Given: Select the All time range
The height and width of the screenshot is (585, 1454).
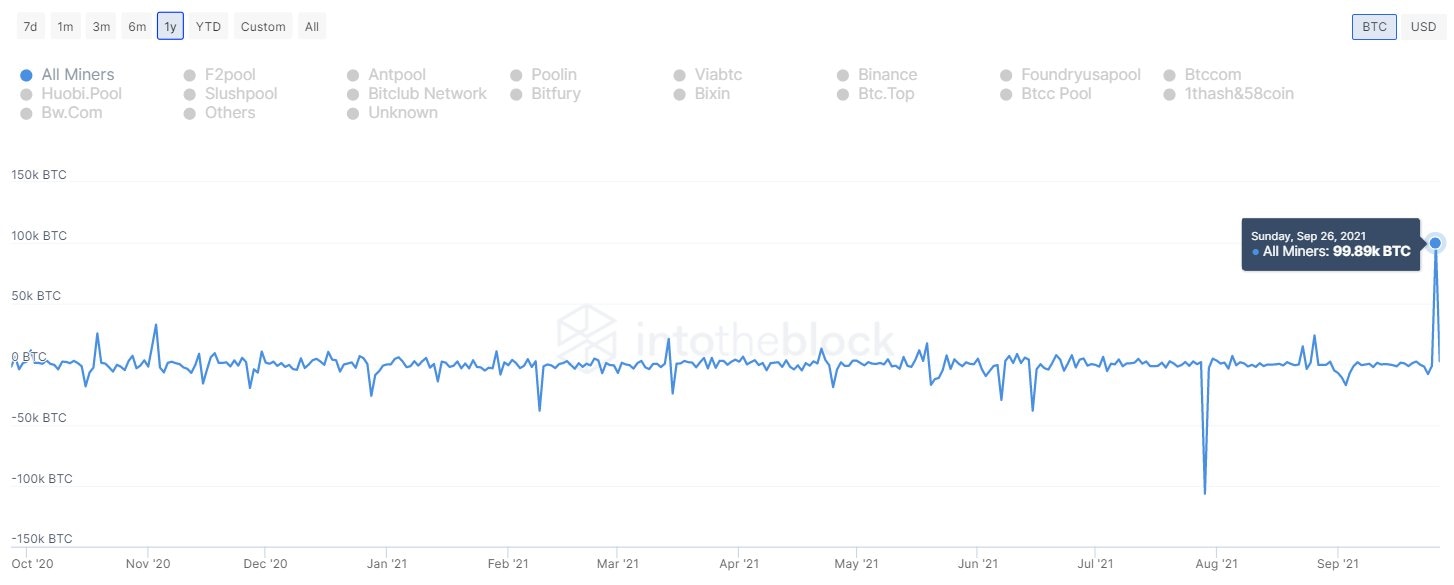Looking at the screenshot, I should (x=311, y=26).
